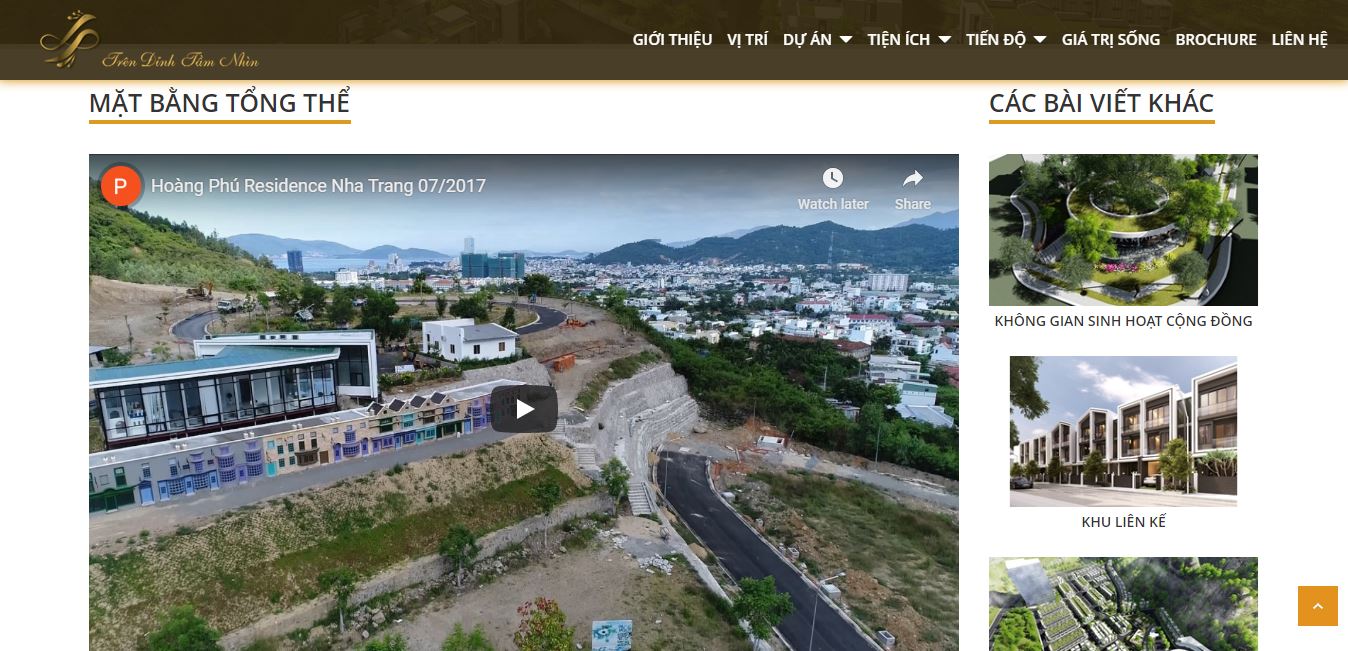Open the BROCHURE menu item
Image resolution: width=1348 pixels, height=651 pixels.
(x=1216, y=39)
